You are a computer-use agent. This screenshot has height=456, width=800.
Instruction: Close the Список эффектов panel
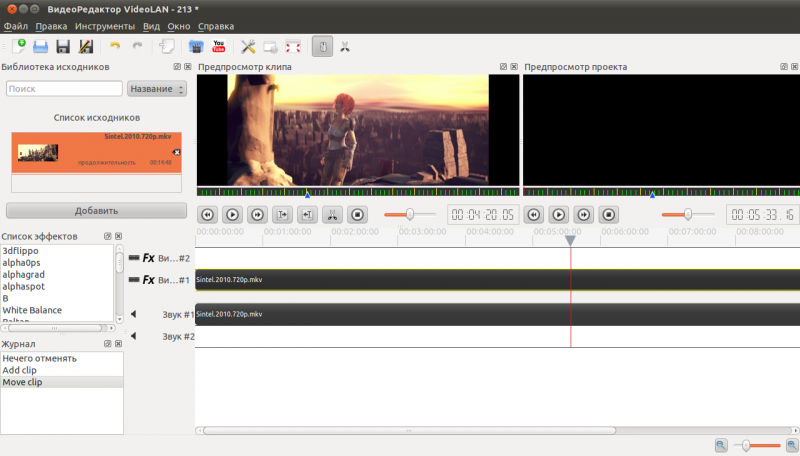(118, 236)
